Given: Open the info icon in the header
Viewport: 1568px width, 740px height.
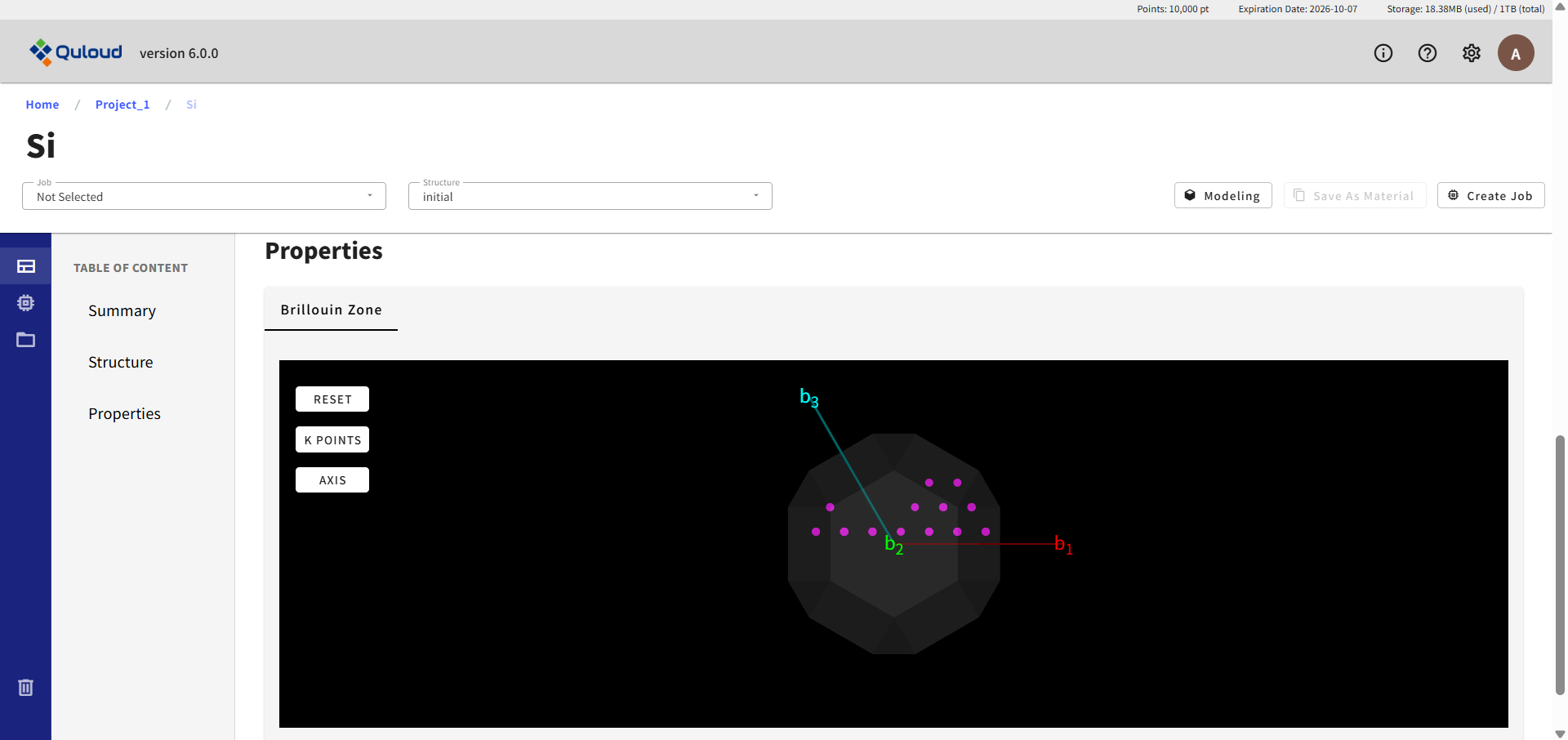Looking at the screenshot, I should point(1383,52).
